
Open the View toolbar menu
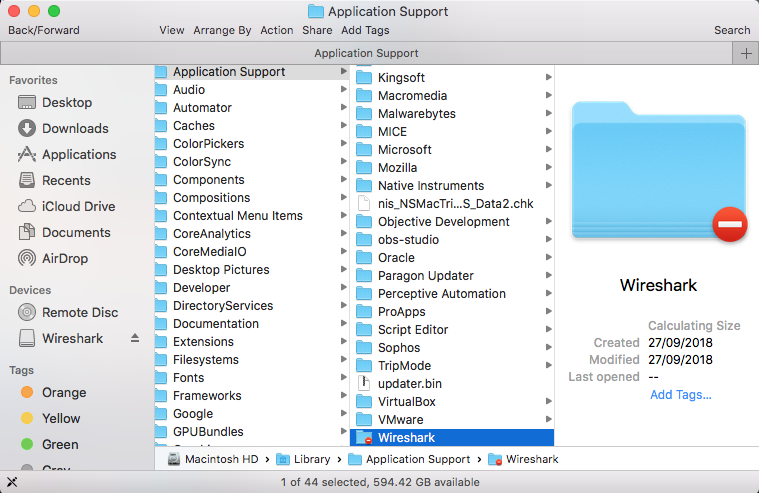pyautogui.click(x=171, y=30)
